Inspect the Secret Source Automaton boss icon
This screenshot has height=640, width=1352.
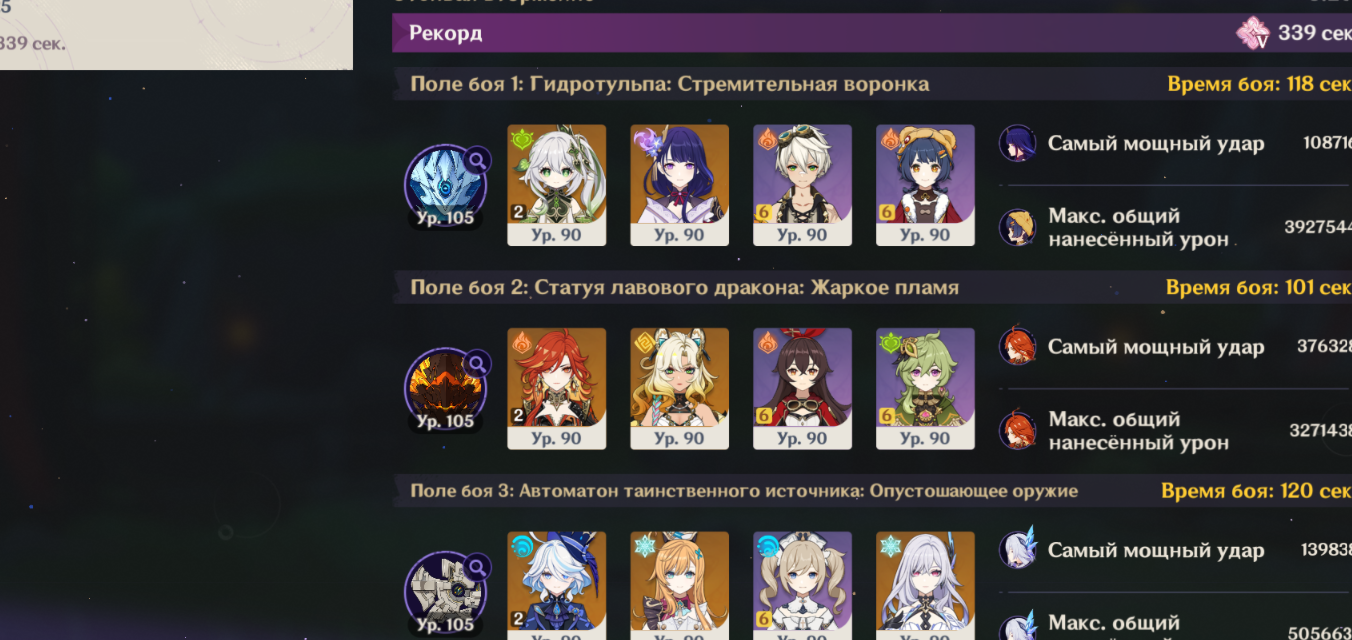[446, 593]
